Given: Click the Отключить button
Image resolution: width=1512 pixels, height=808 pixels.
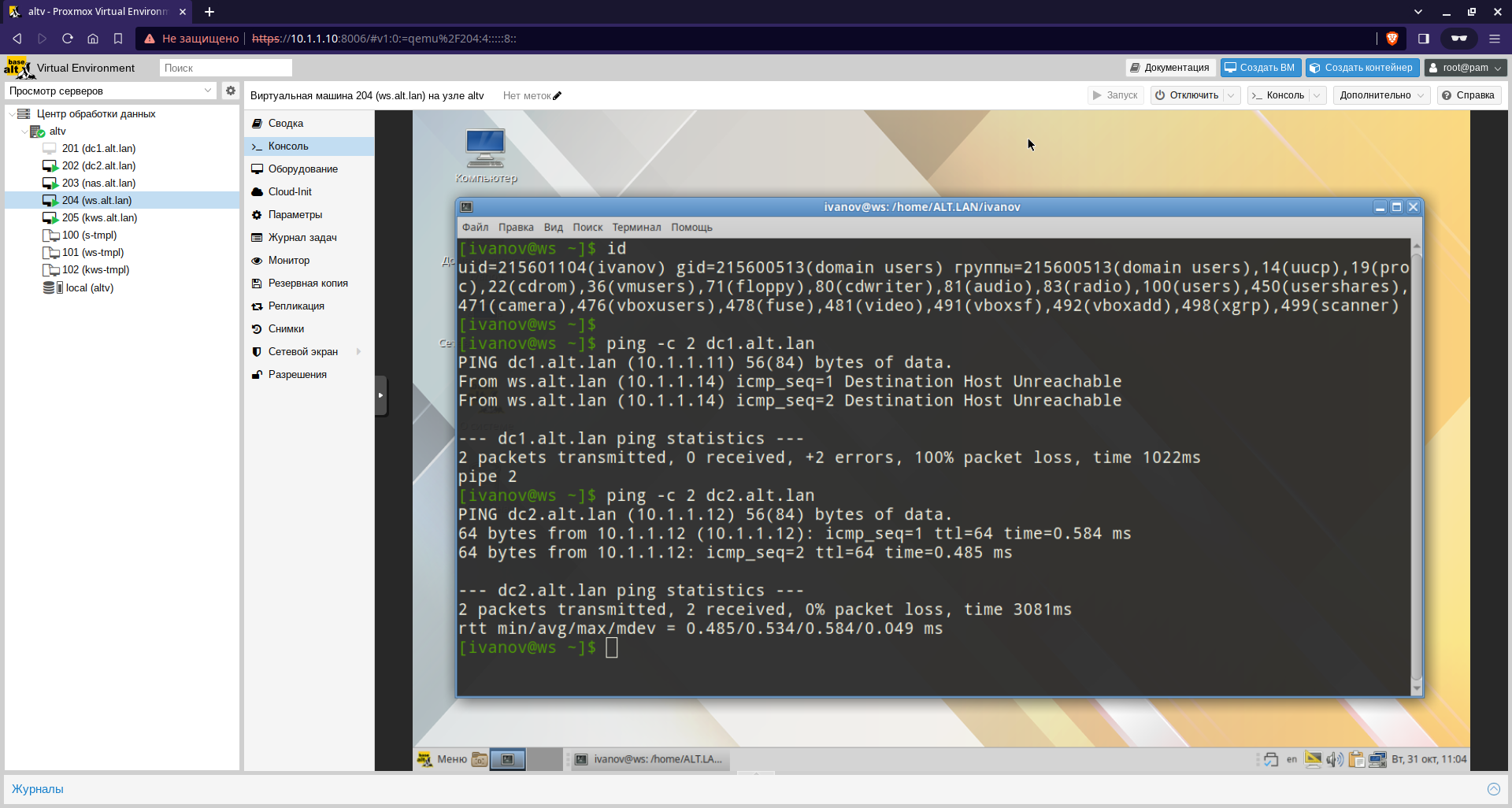Looking at the screenshot, I should [x=1187, y=95].
